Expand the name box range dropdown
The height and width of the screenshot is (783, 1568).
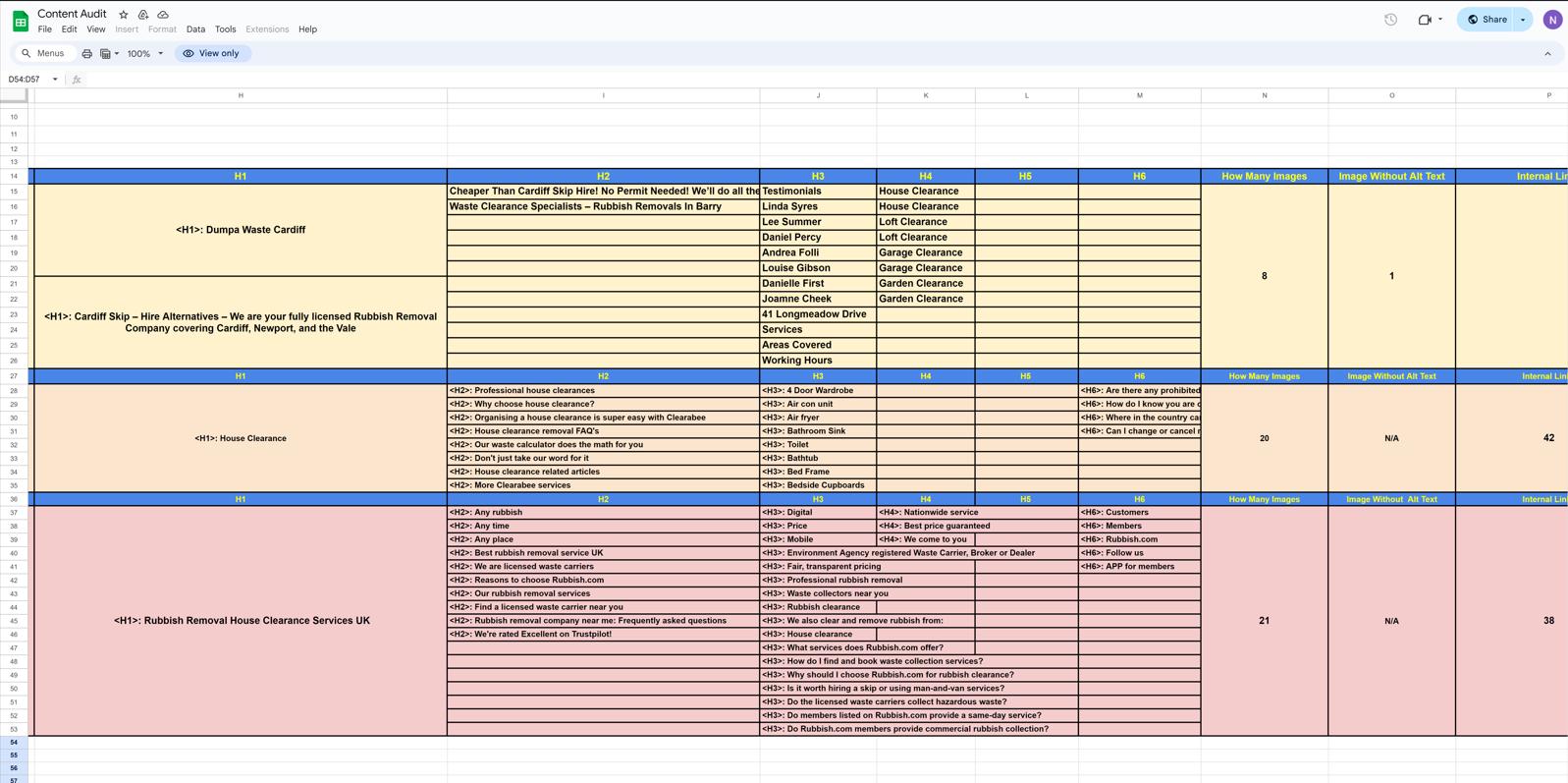click(x=55, y=80)
